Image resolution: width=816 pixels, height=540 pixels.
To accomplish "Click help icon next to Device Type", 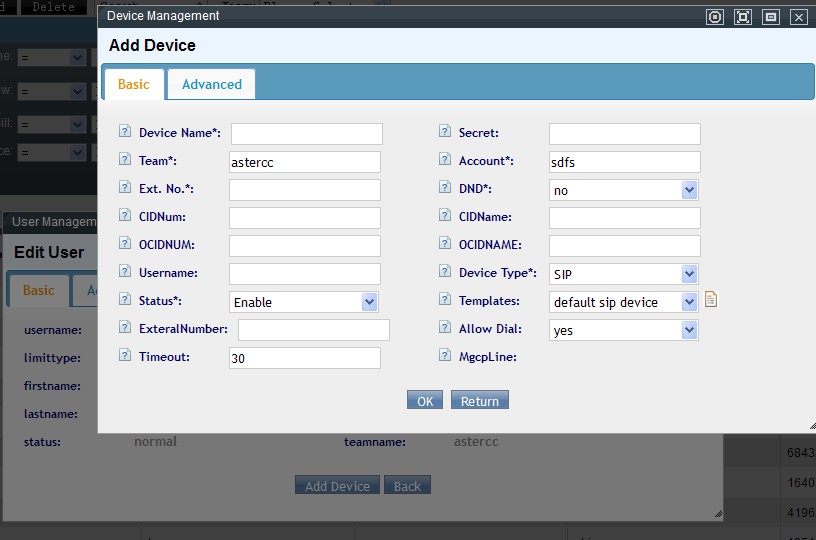I will pyautogui.click(x=445, y=272).
